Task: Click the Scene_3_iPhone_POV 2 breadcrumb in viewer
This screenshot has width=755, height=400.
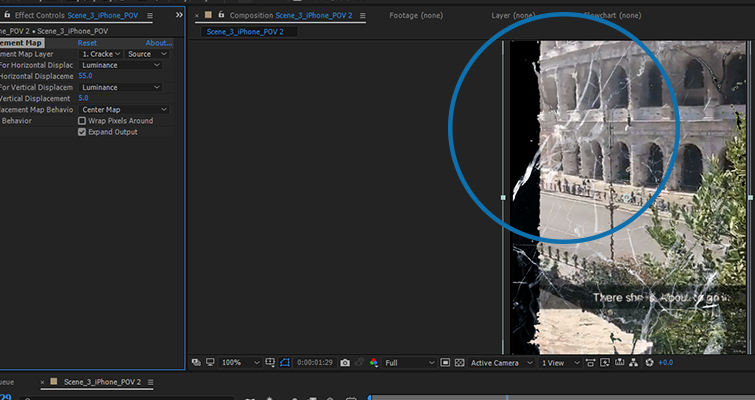Action: point(245,32)
